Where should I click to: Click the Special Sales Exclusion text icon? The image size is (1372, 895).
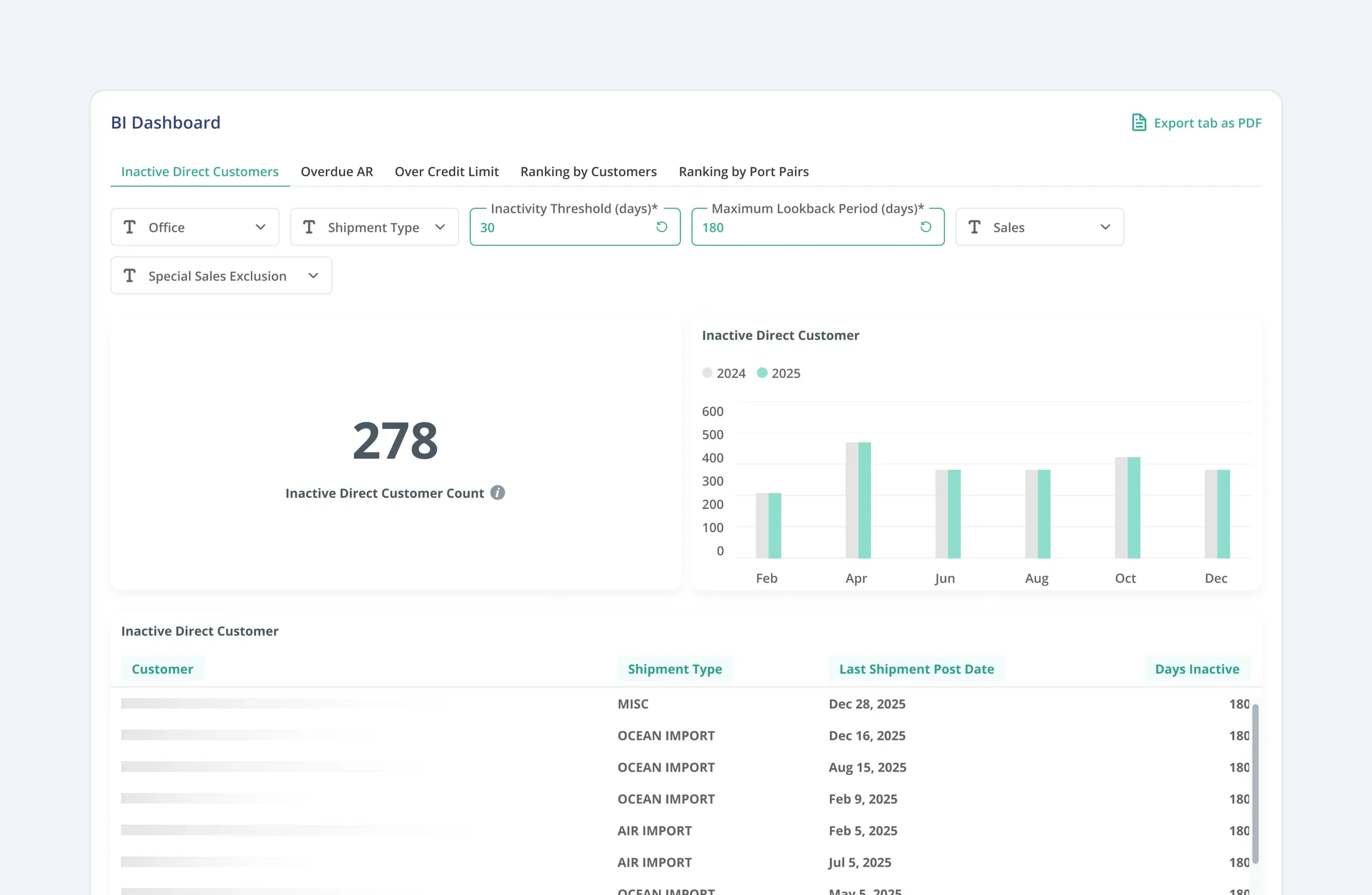click(130, 276)
